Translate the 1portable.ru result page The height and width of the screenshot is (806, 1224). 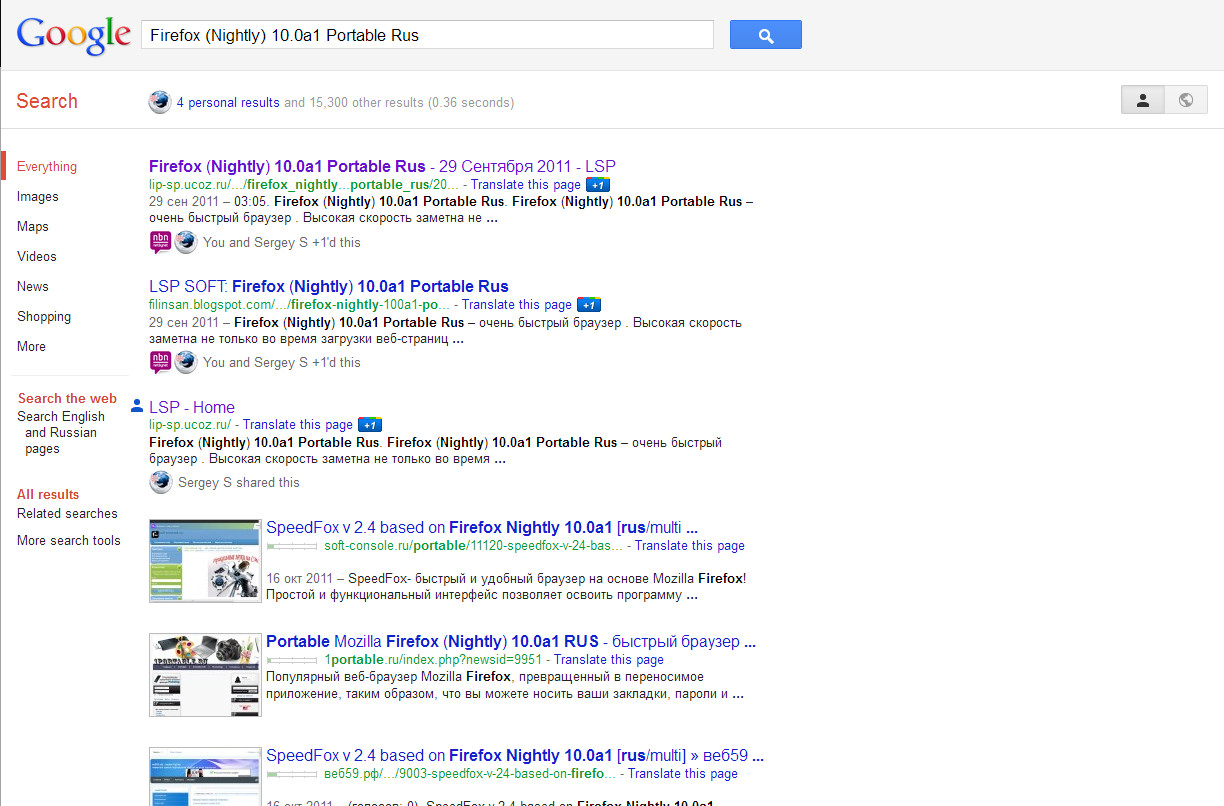(x=609, y=660)
